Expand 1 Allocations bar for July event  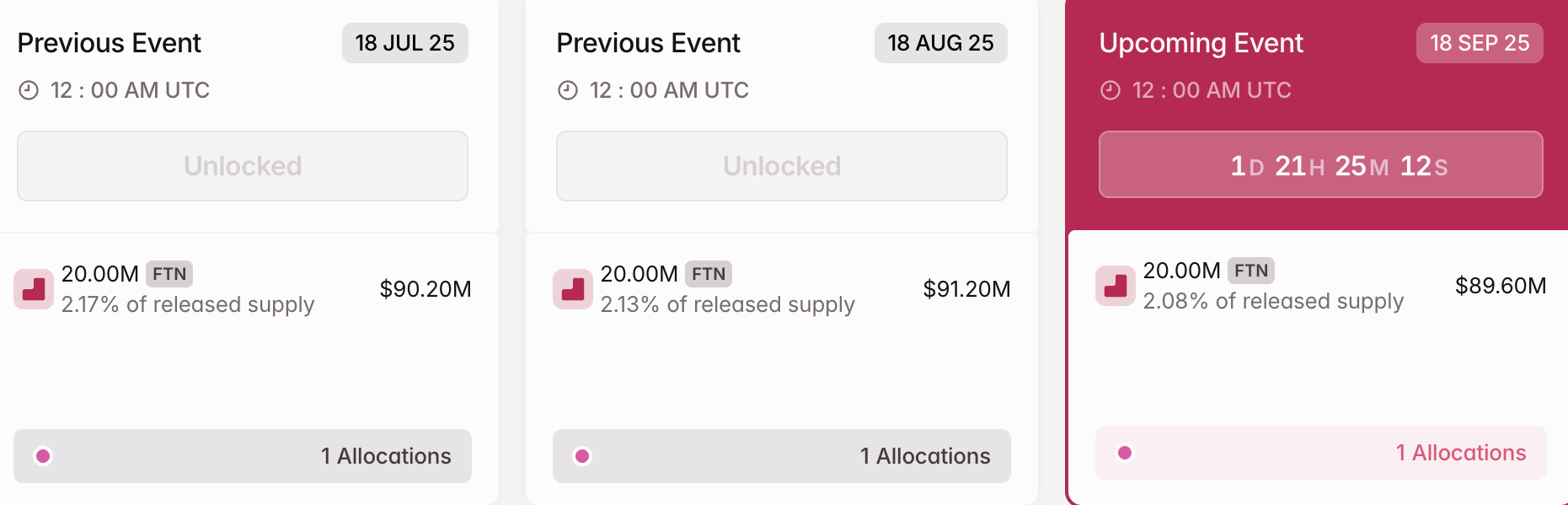243,456
